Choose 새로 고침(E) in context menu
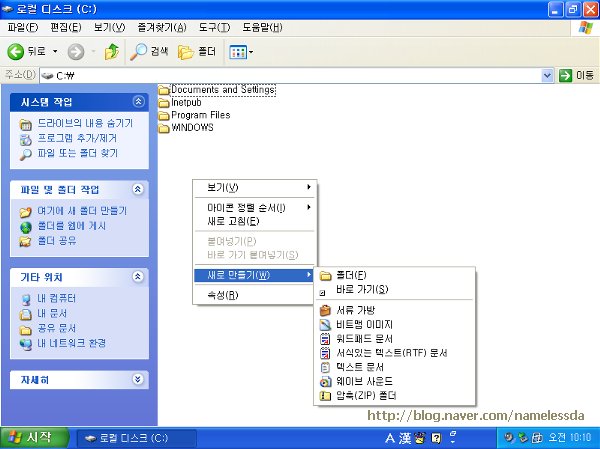The image size is (600, 449). [x=254, y=221]
